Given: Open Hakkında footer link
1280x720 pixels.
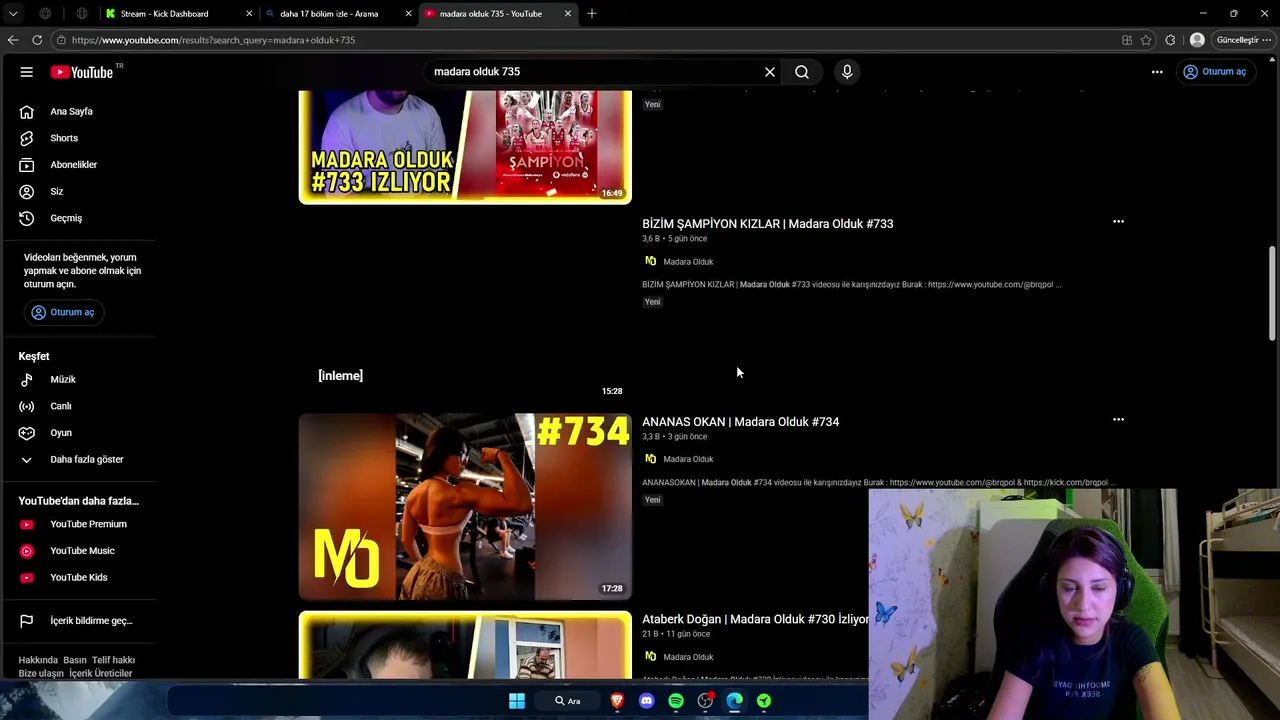Looking at the screenshot, I should click(x=38, y=660).
